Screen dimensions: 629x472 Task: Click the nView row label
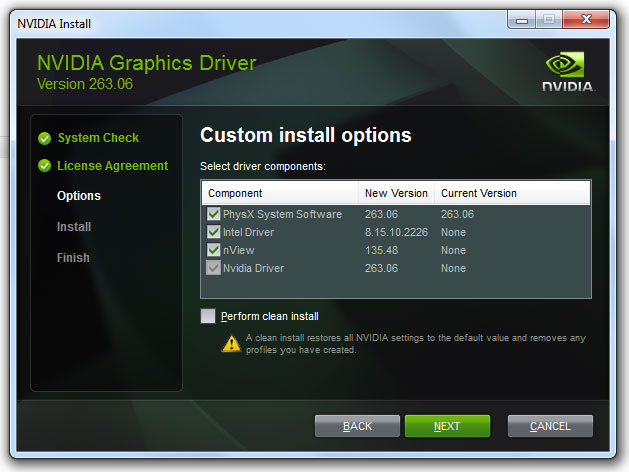[239, 250]
